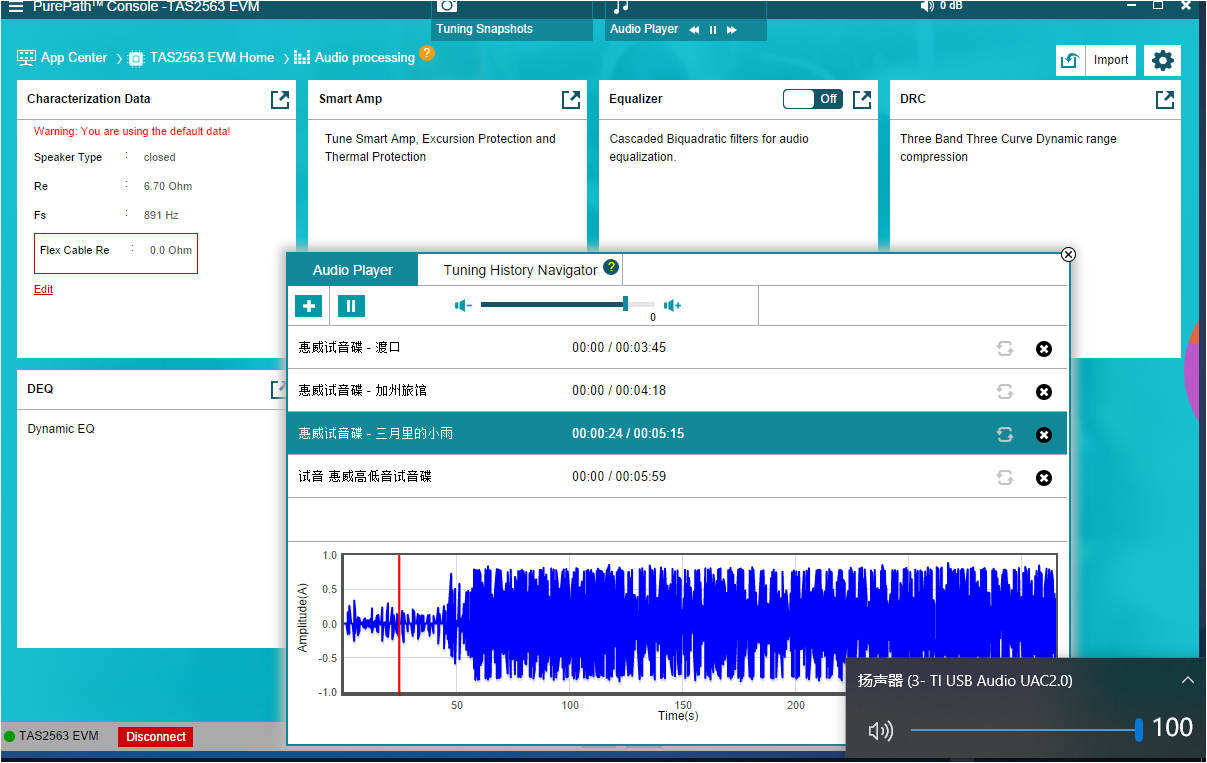Switch to the Audio Player tab
Viewport: 1207px width, 763px height.
click(352, 270)
